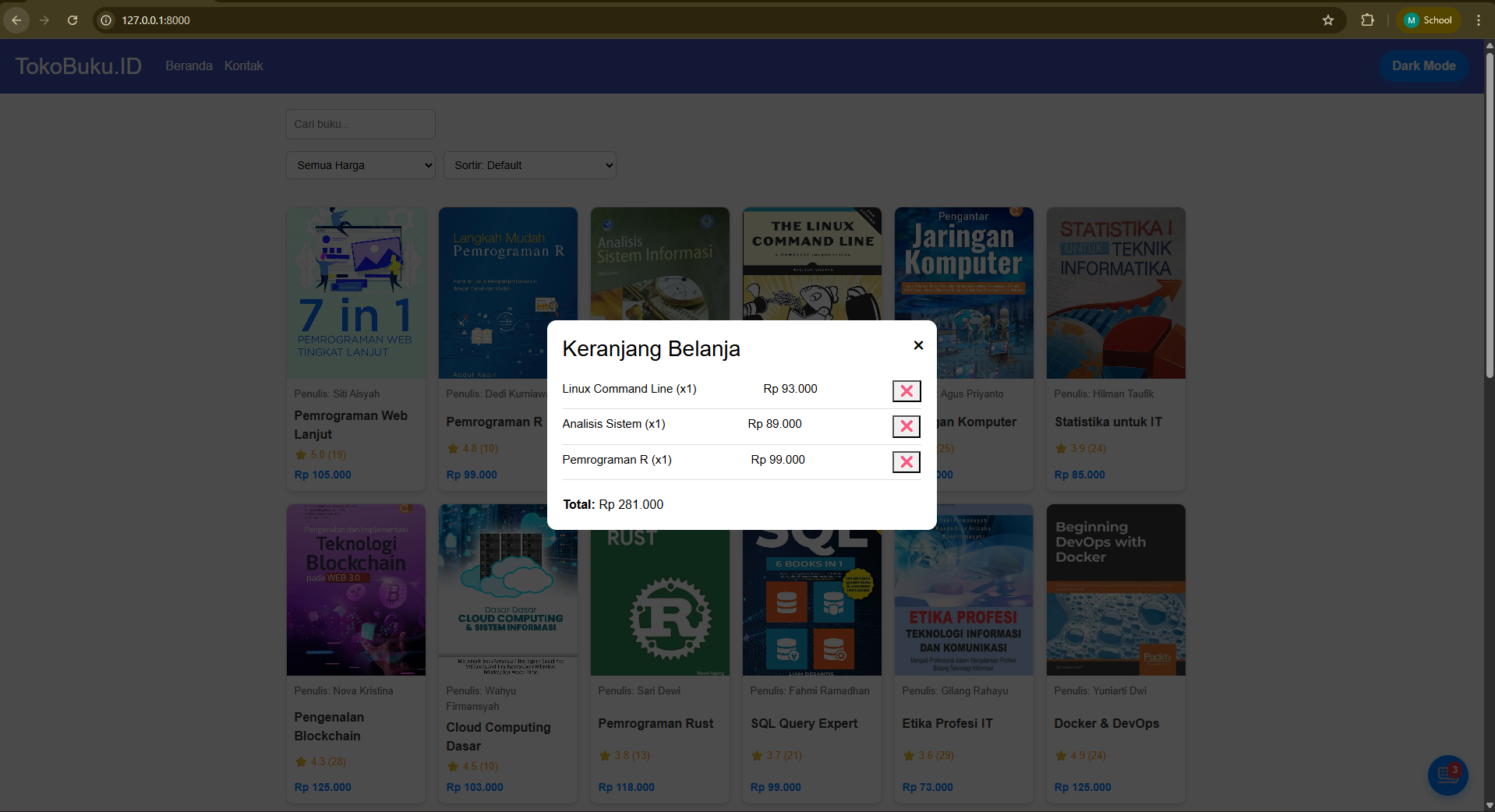Screen dimensions: 1495x812
Task: Open the Statistika untuk IT cover
Action: (x=1116, y=293)
